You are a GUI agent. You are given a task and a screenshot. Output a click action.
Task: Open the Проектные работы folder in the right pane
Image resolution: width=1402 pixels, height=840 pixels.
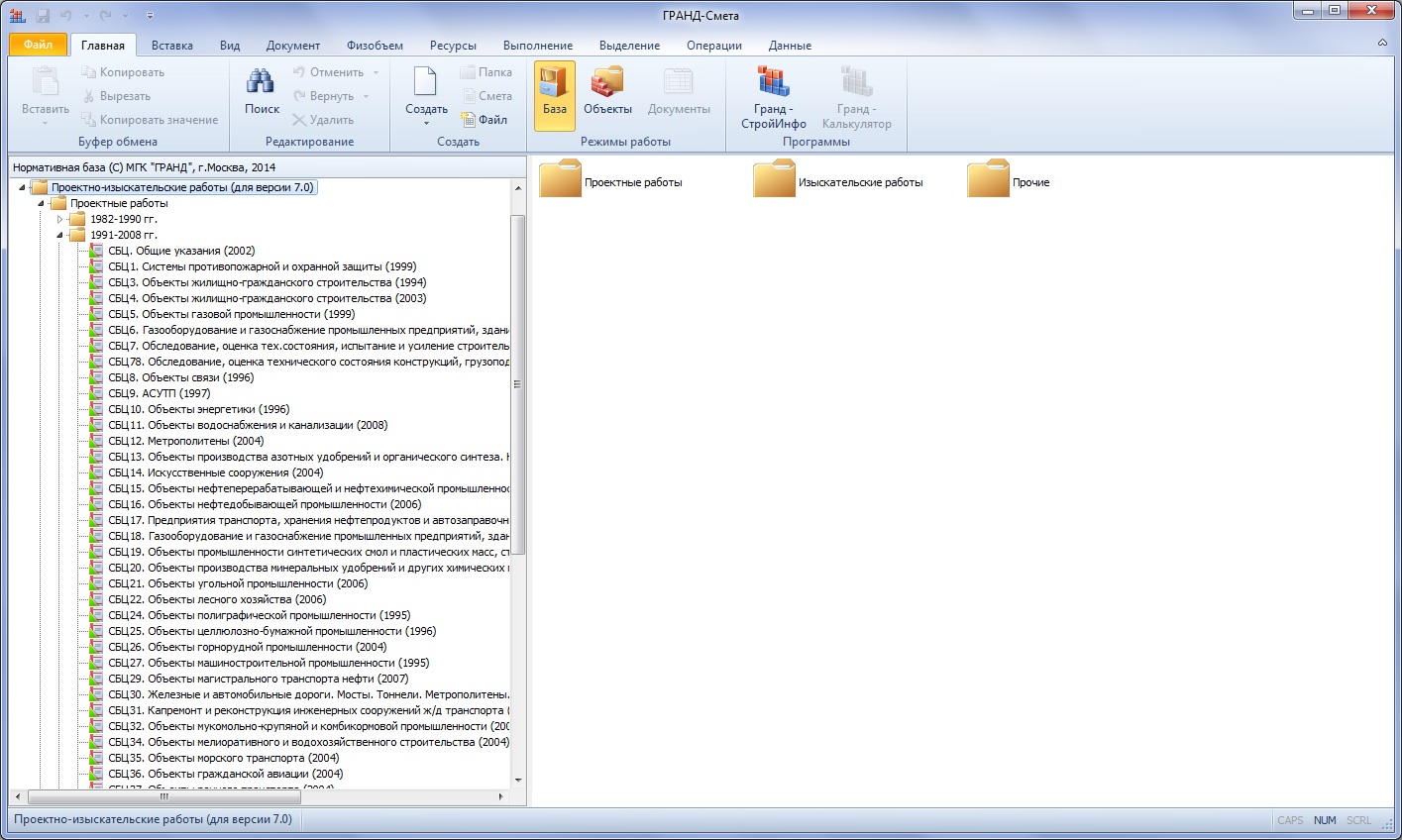click(611, 181)
